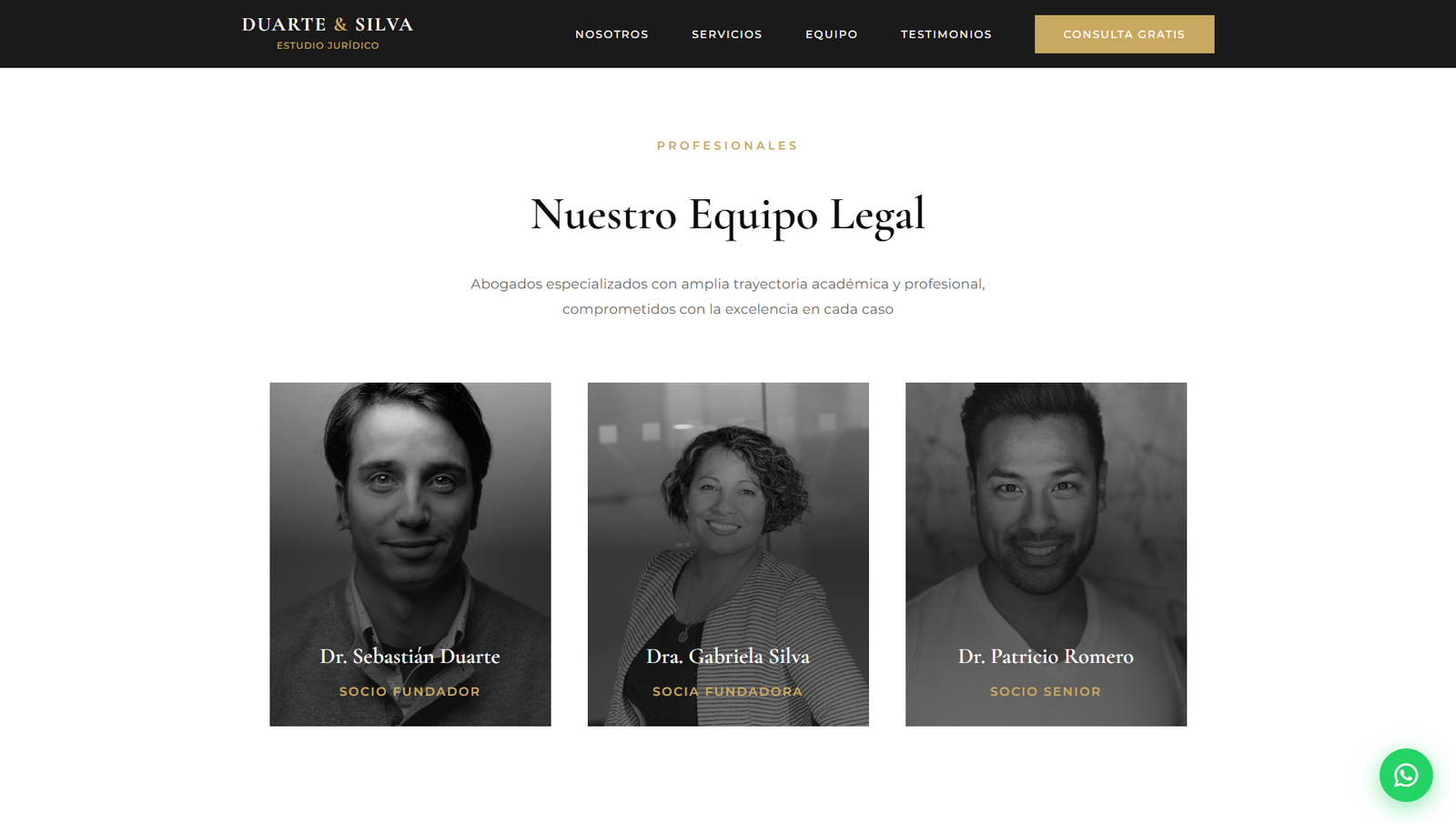Screen dimensions: 1456x824
Task: Click the Estudio Jurídico tagline
Action: point(328,45)
